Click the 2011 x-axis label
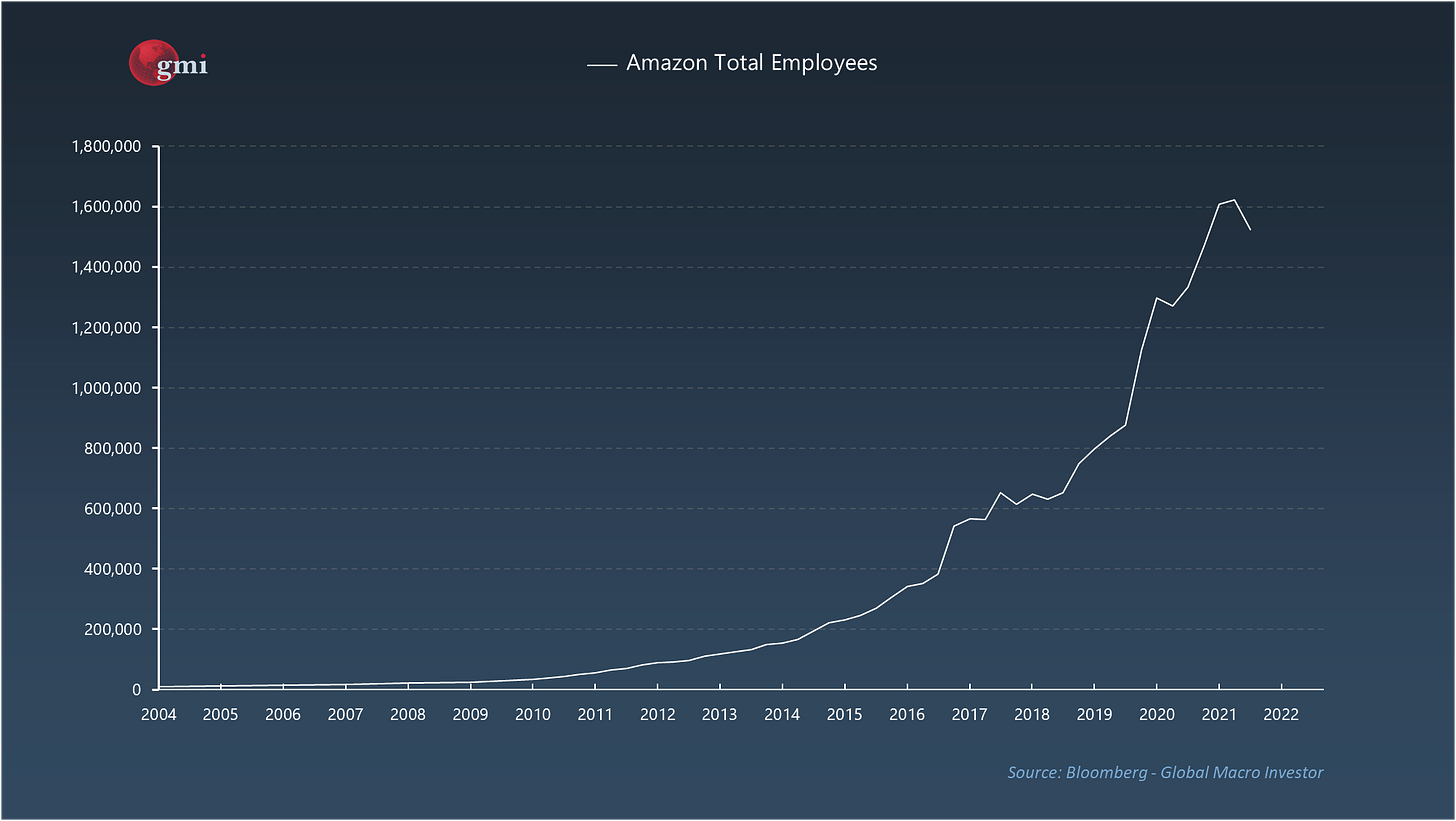The width and height of the screenshot is (1456, 821). point(595,715)
